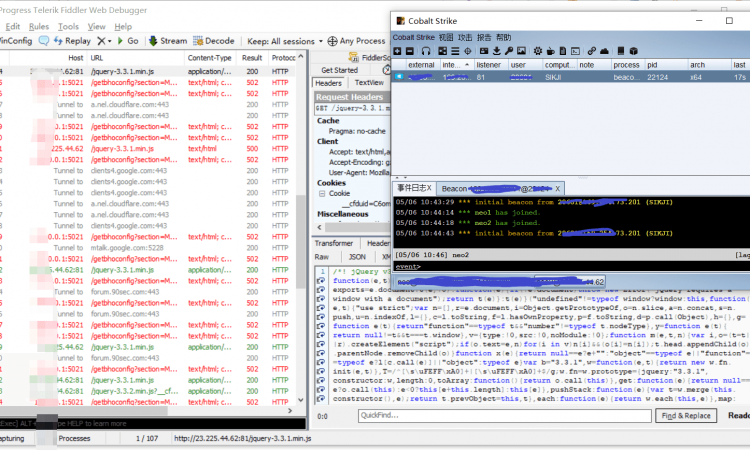
Task: Open the Edit menu in Fiddler
Action: point(12,27)
